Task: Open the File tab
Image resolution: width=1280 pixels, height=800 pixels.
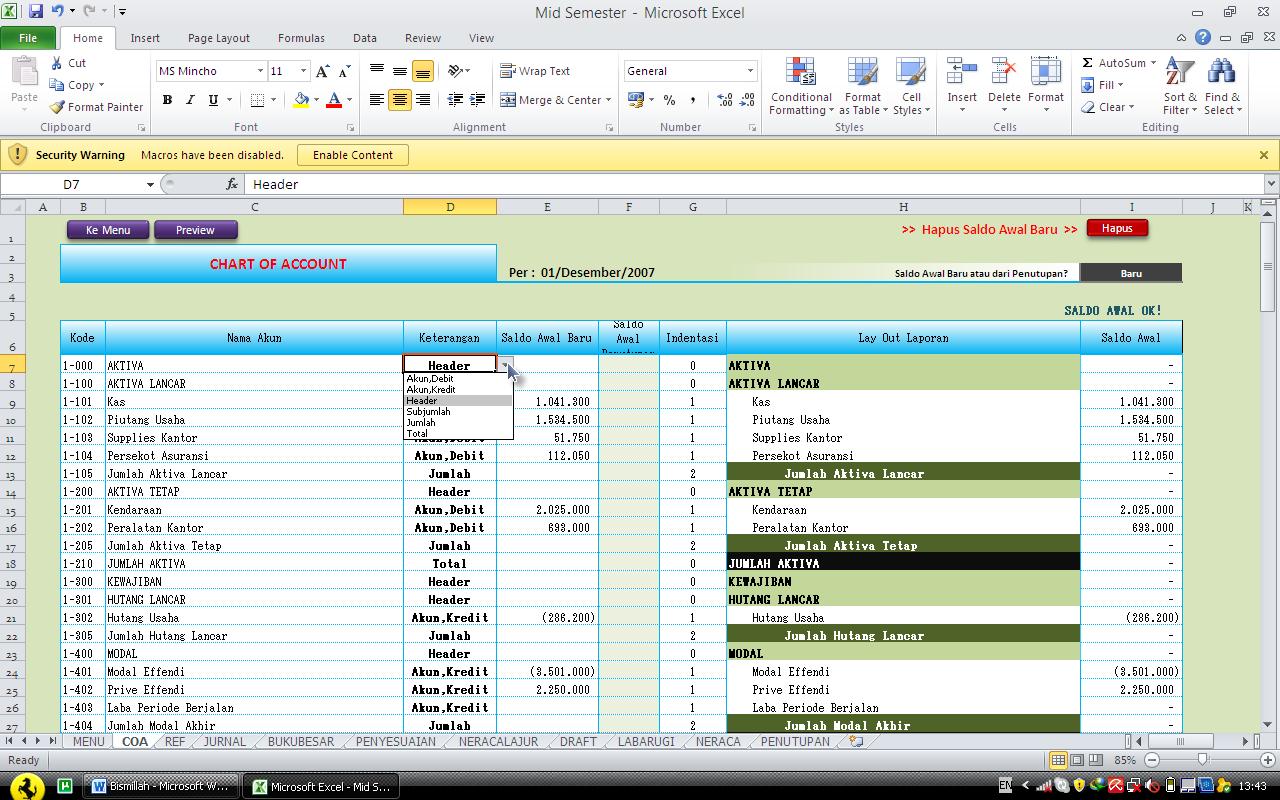Action: (x=28, y=38)
